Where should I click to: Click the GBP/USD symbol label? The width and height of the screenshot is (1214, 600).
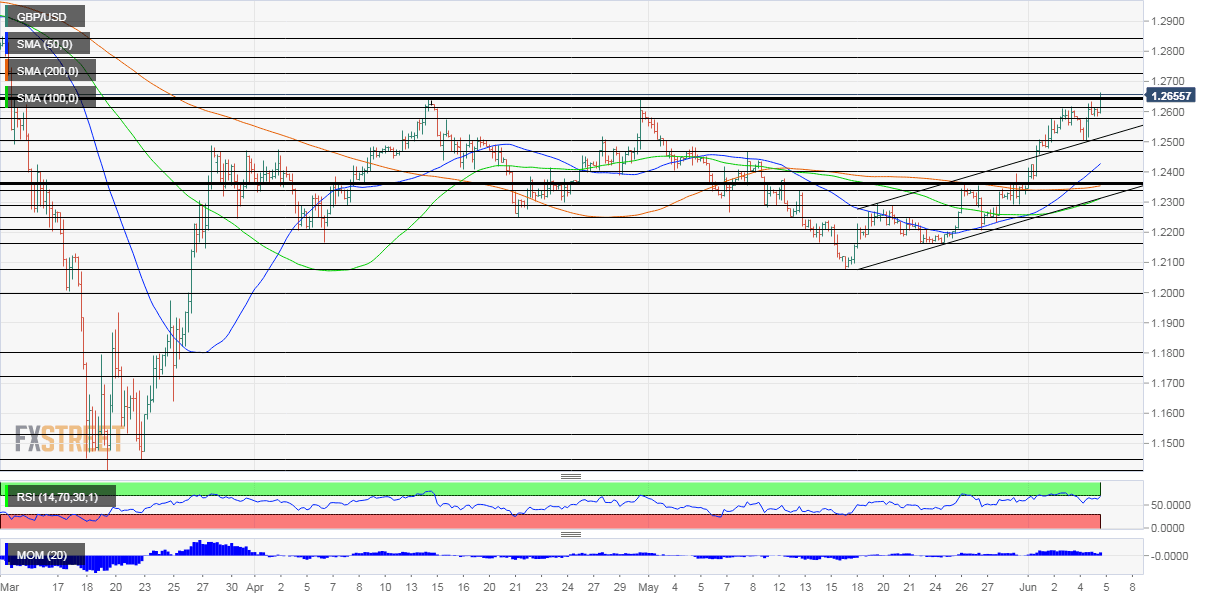click(x=45, y=17)
